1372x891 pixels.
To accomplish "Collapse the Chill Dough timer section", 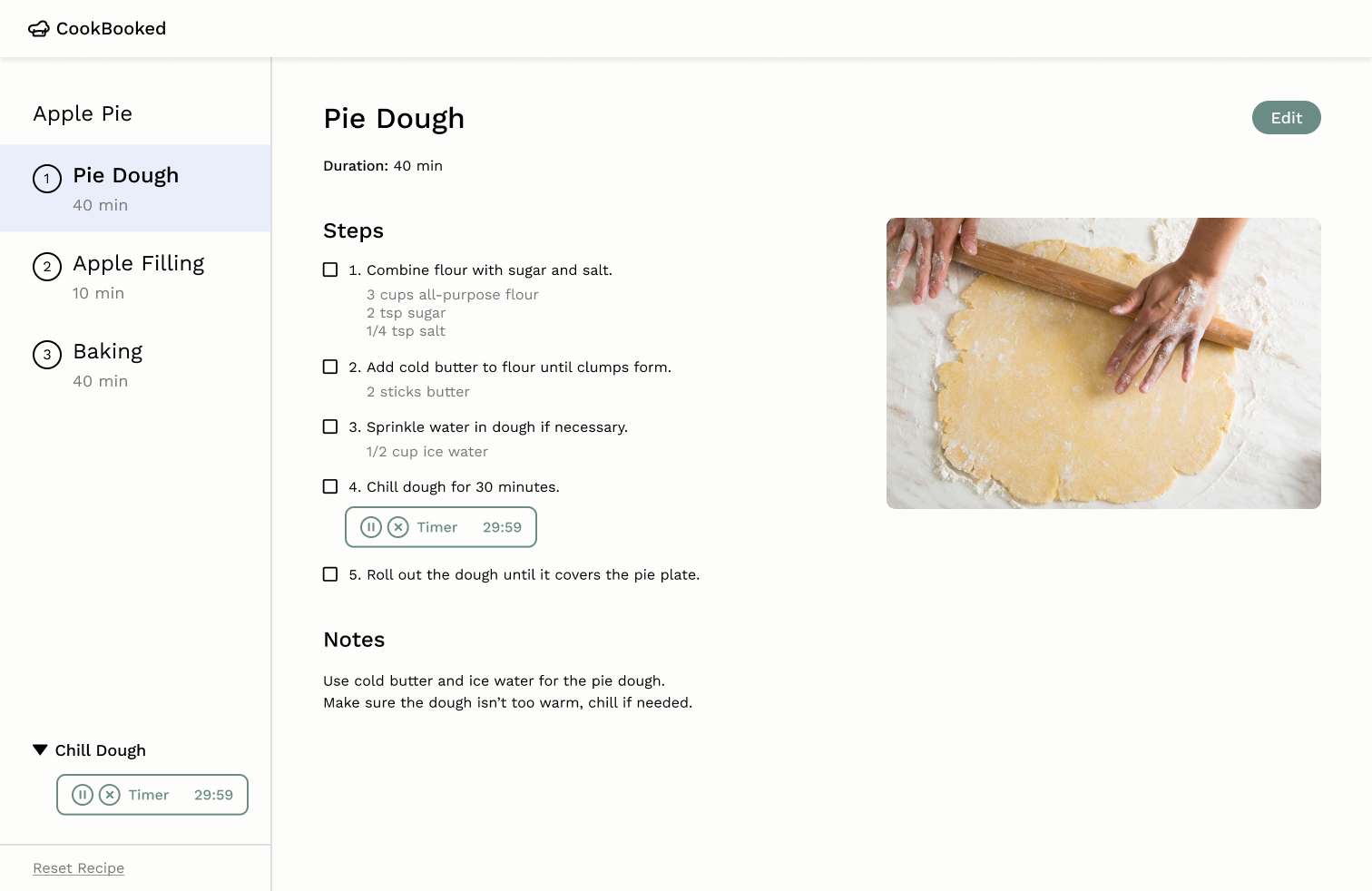I will click(40, 749).
